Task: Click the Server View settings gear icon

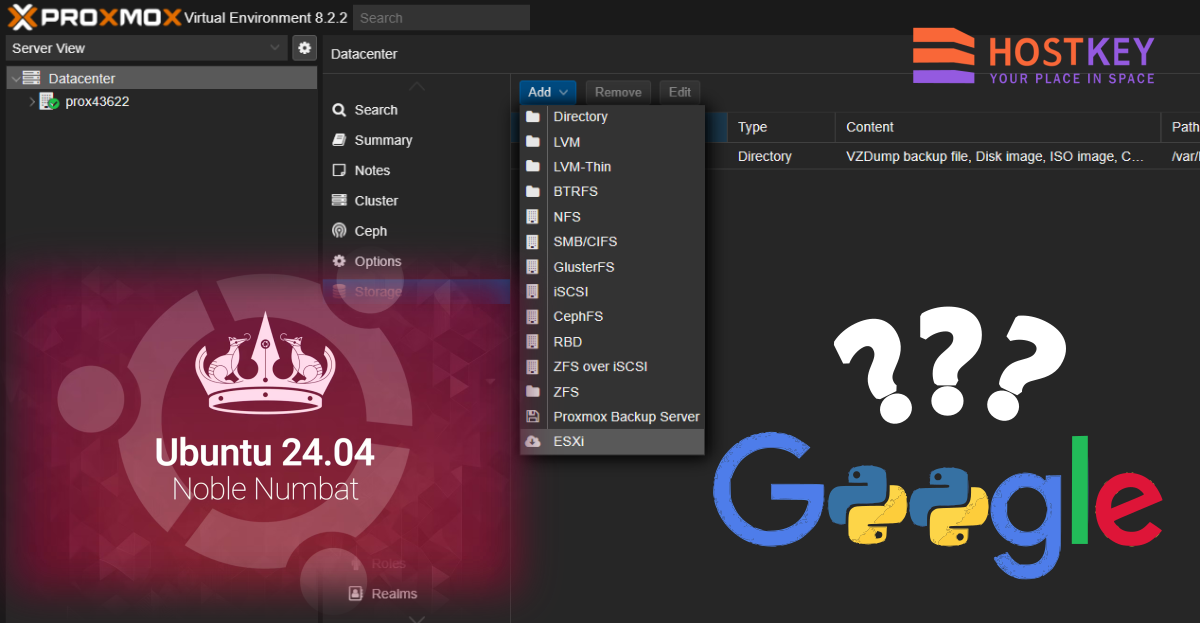Action: click(x=304, y=48)
